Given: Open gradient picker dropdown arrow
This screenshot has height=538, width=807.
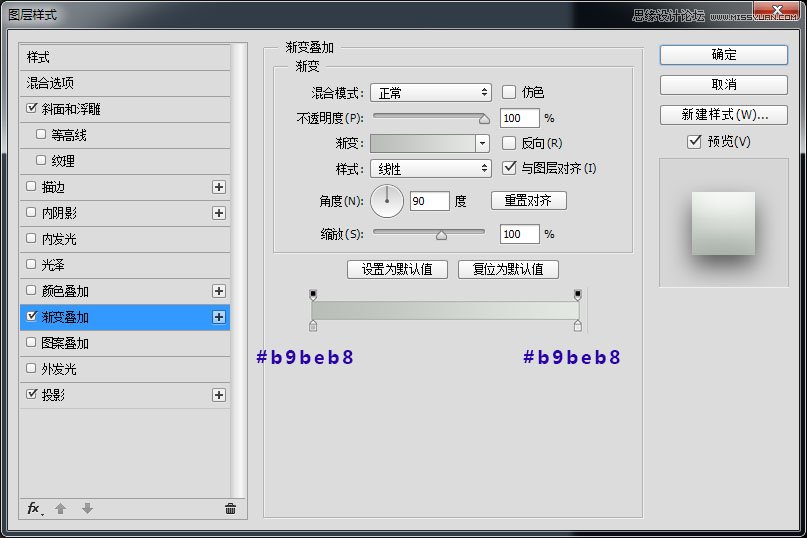Looking at the screenshot, I should click(x=482, y=143).
